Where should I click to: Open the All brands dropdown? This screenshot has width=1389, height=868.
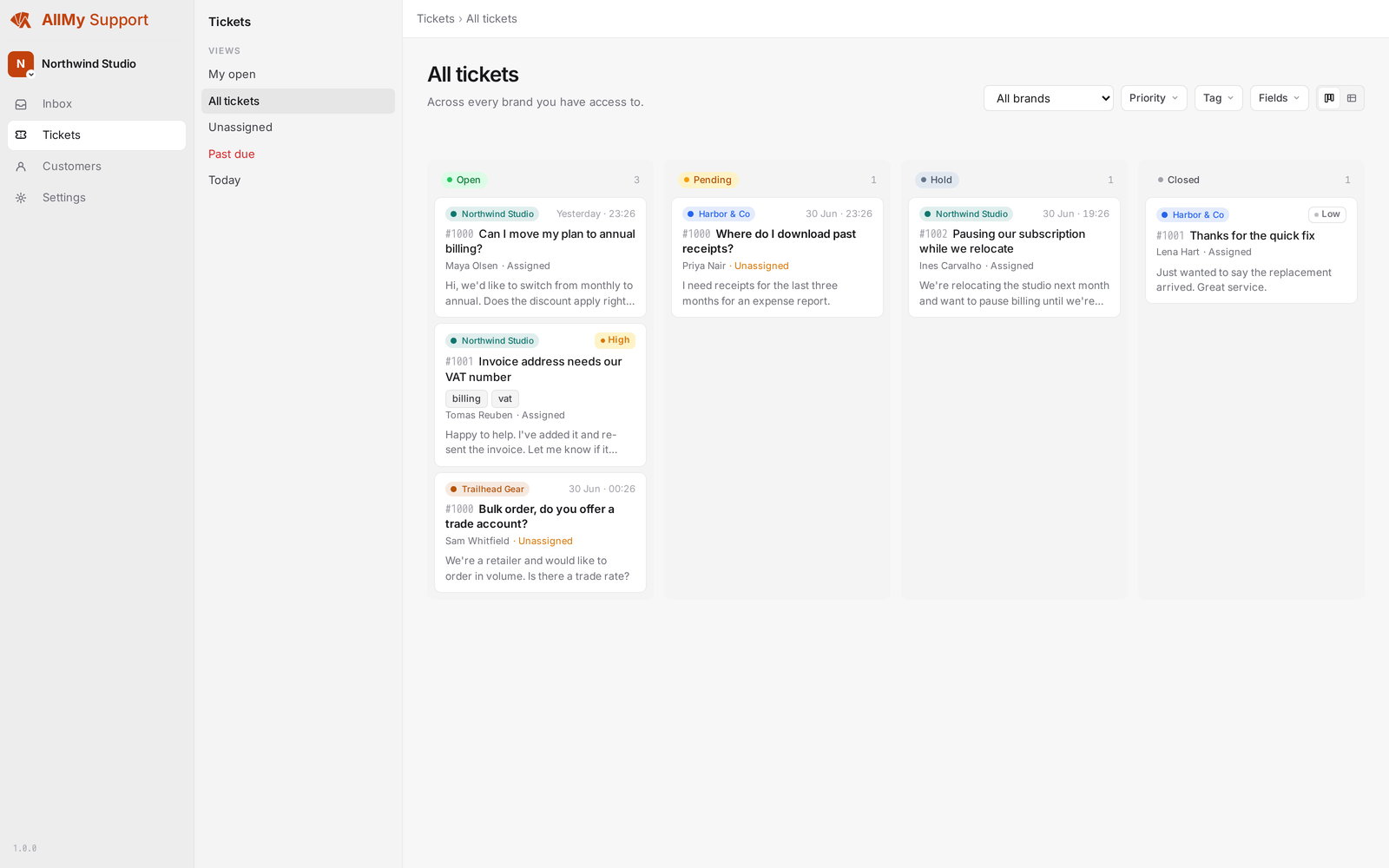click(1049, 98)
